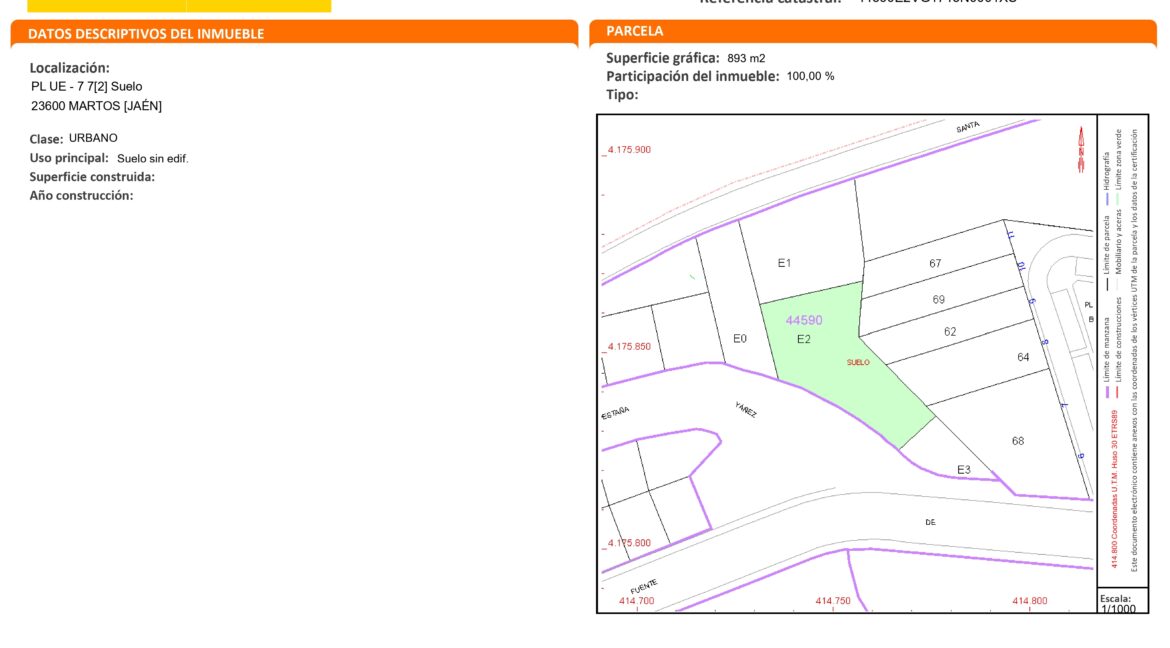Image resolution: width=1170 pixels, height=648 pixels.
Task: Click the purple block number '44590'
Action: pyautogui.click(x=804, y=320)
